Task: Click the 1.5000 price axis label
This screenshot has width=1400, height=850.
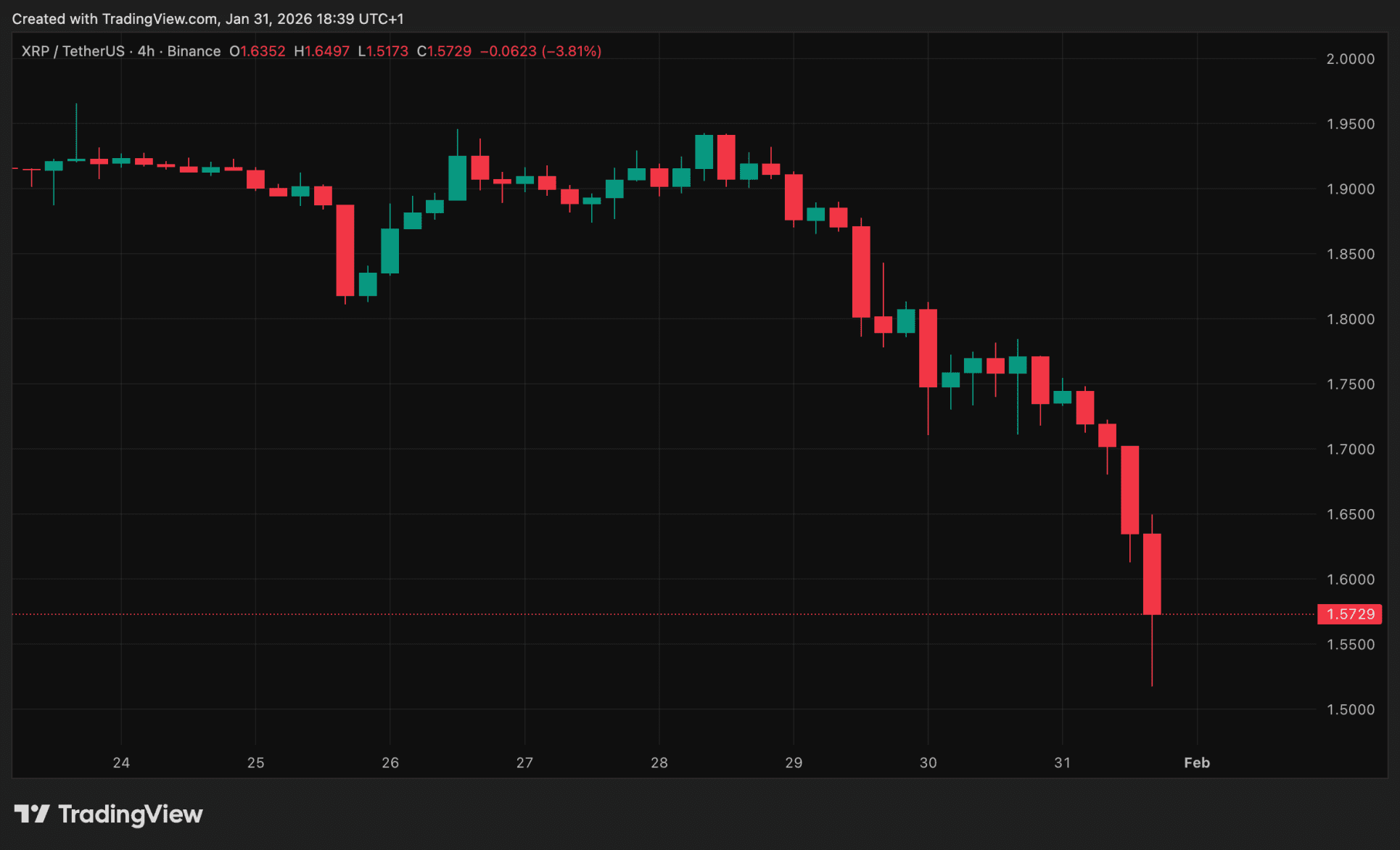Action: pos(1350,709)
